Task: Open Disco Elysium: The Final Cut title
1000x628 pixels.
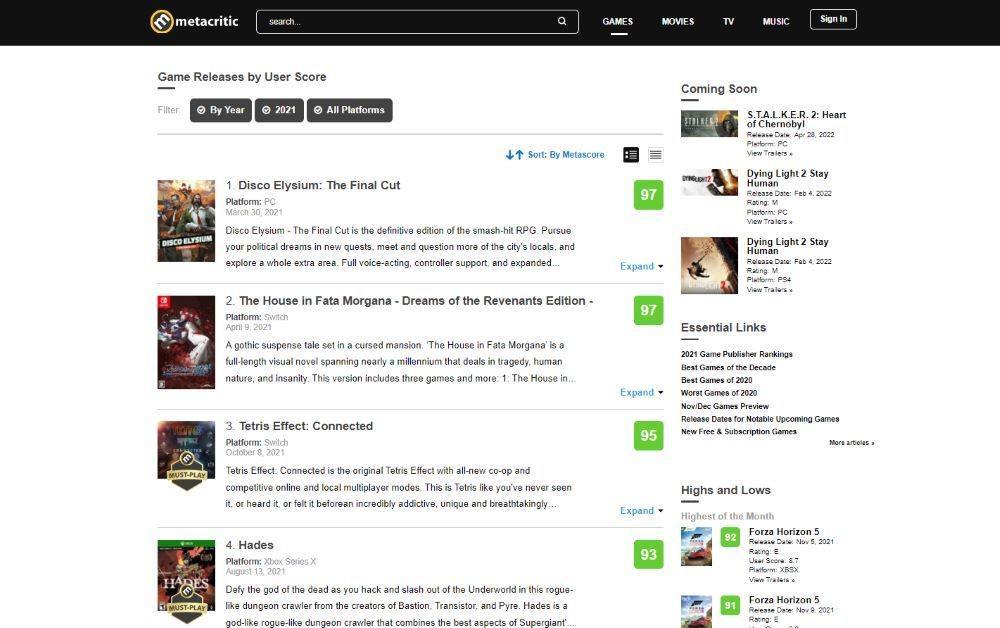Action: click(319, 186)
